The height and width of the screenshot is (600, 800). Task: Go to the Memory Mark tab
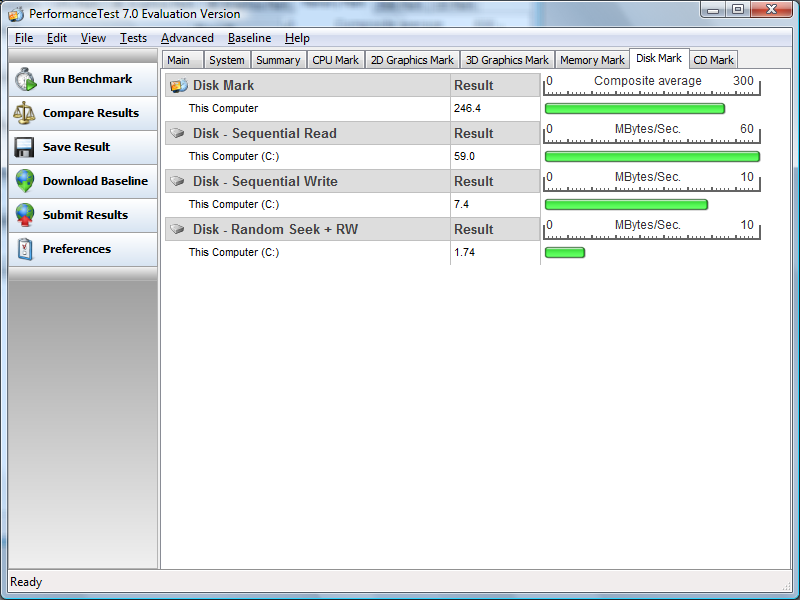592,60
